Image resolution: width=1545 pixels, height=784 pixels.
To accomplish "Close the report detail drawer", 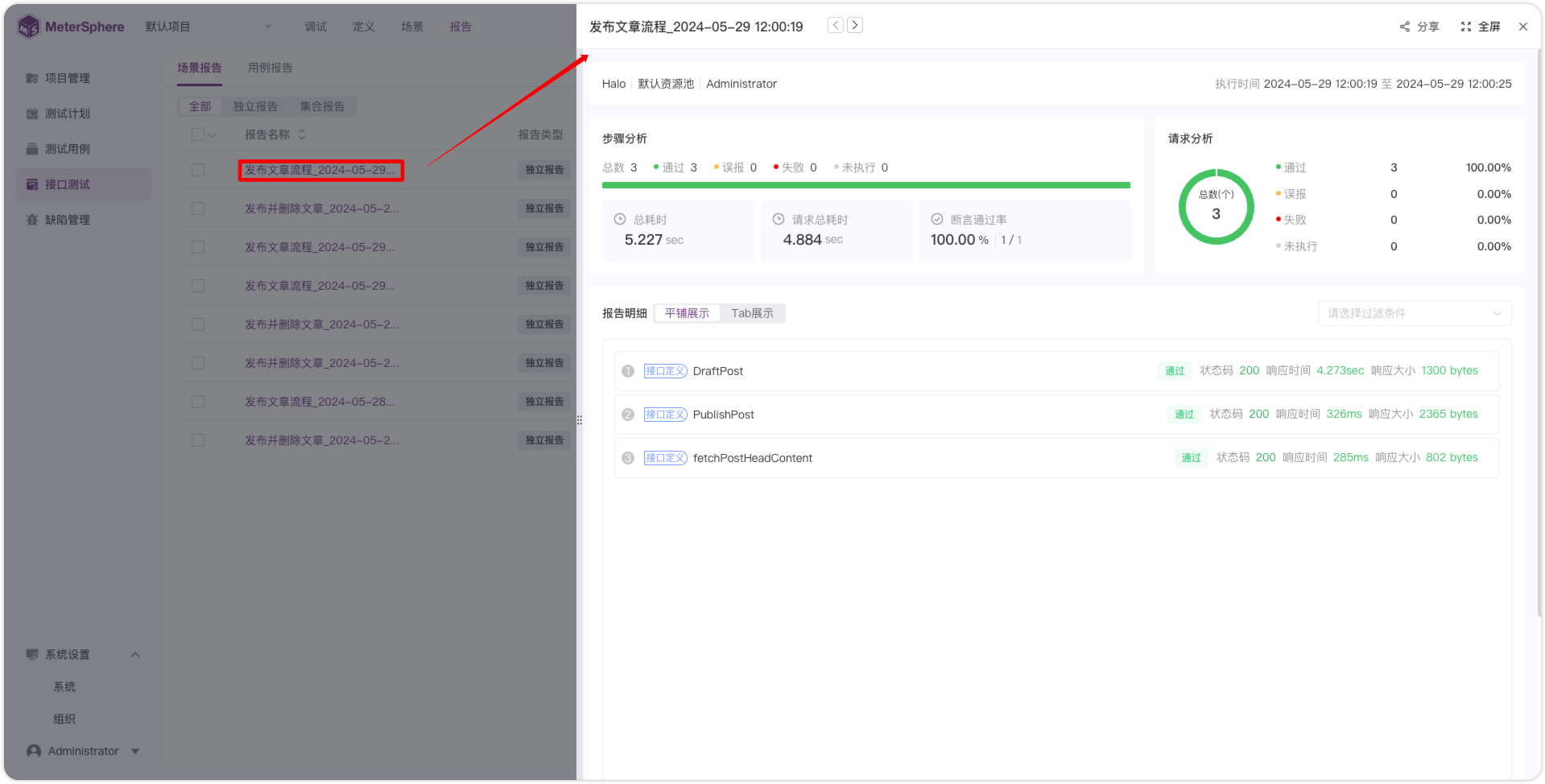I will (1523, 27).
